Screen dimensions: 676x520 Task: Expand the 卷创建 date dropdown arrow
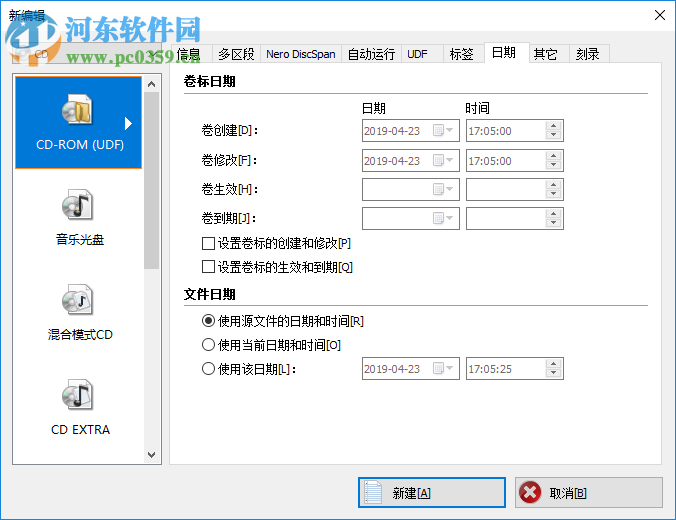(x=450, y=130)
